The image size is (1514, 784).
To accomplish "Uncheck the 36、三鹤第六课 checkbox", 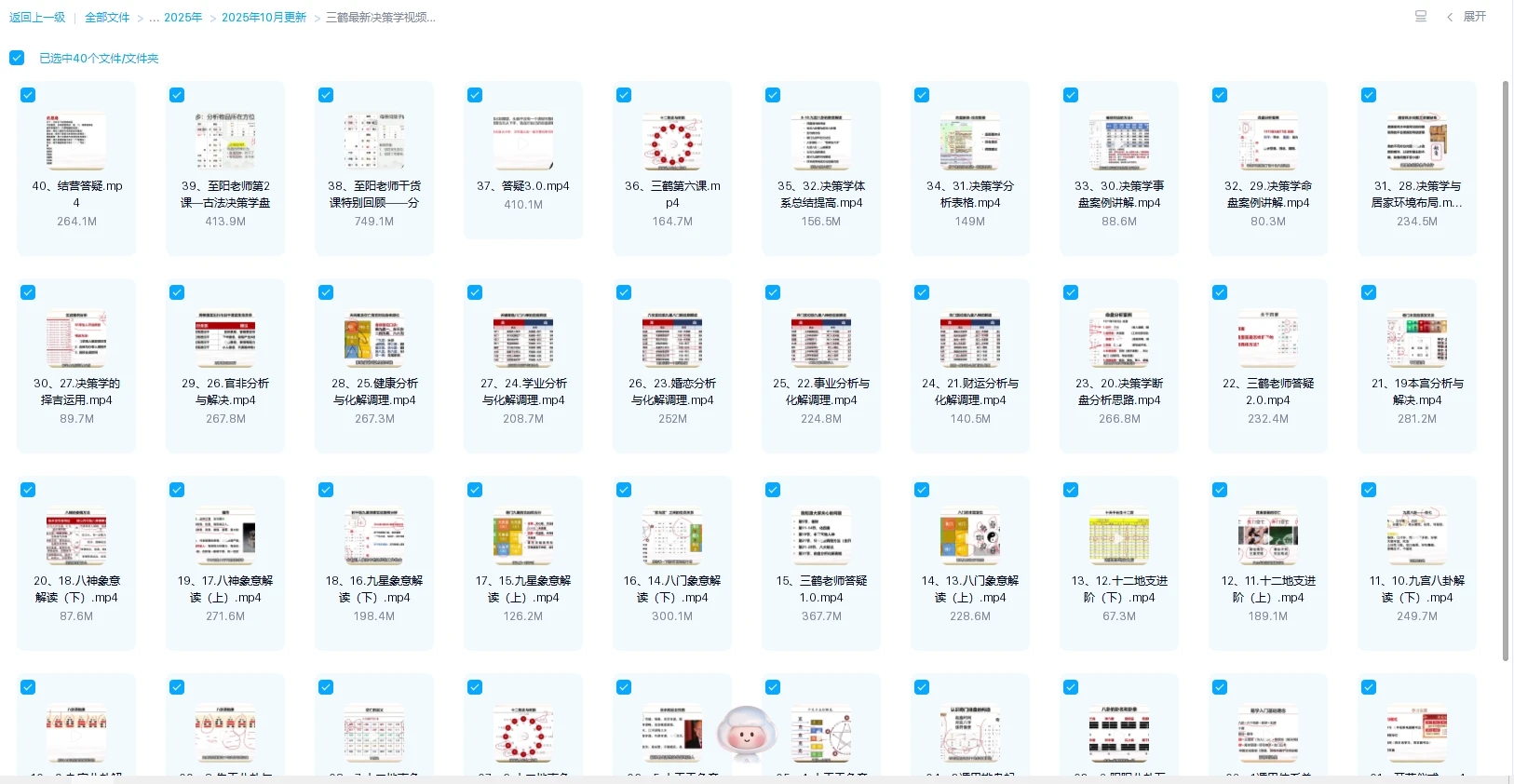I will click(624, 95).
